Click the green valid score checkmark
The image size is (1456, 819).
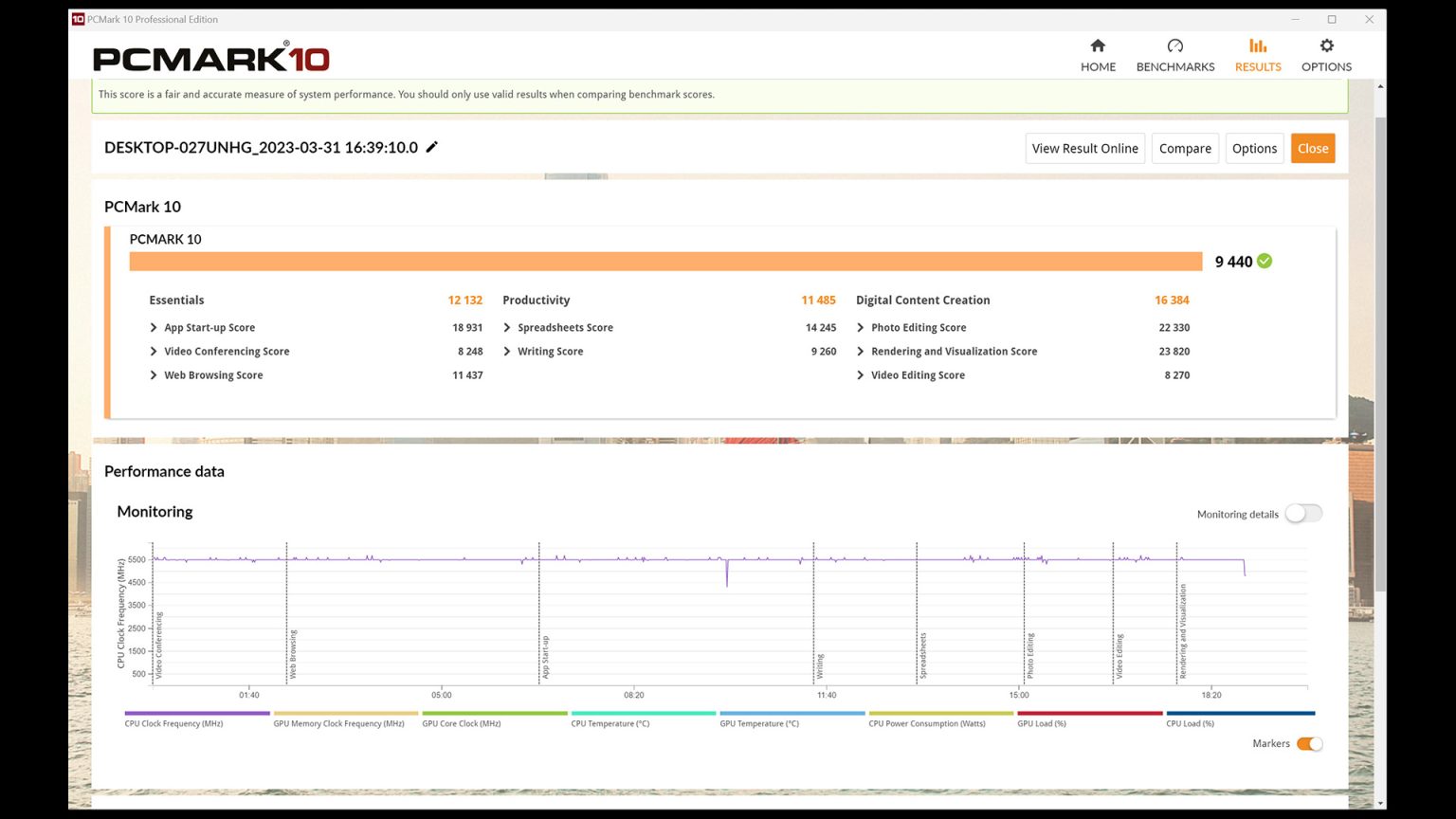(x=1265, y=261)
